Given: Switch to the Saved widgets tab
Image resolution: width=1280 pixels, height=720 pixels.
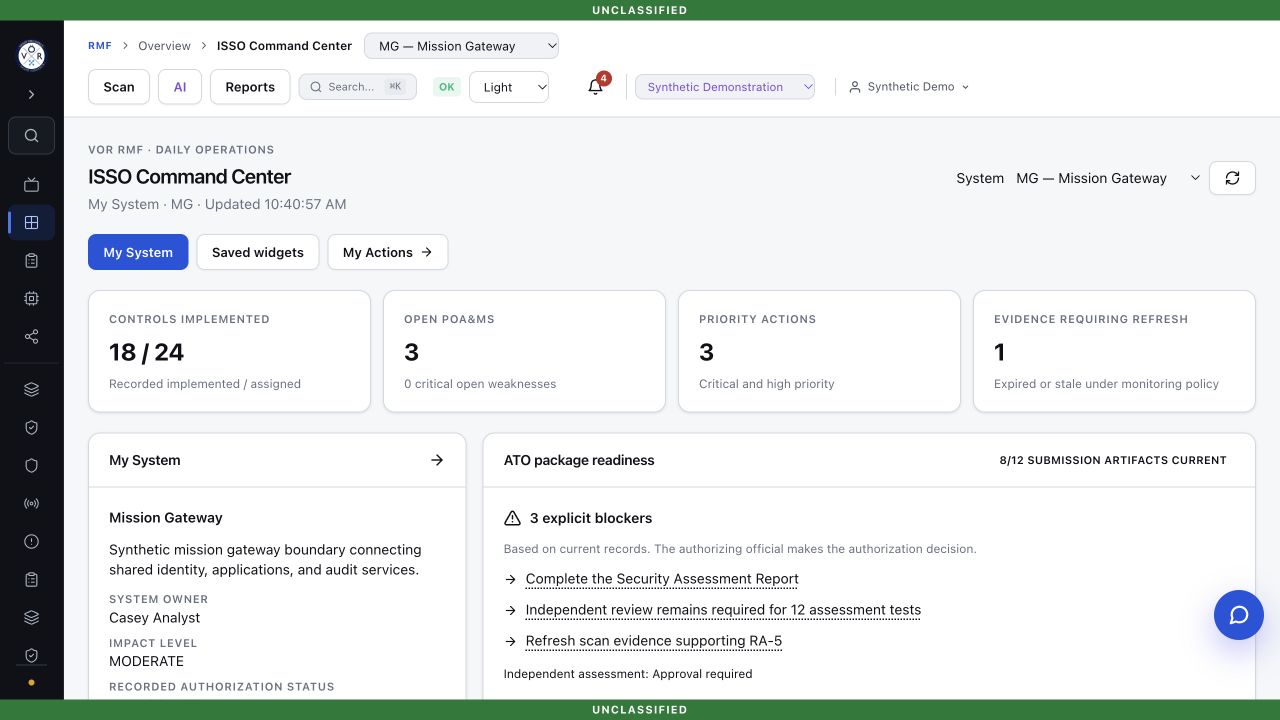Looking at the screenshot, I should (x=258, y=252).
